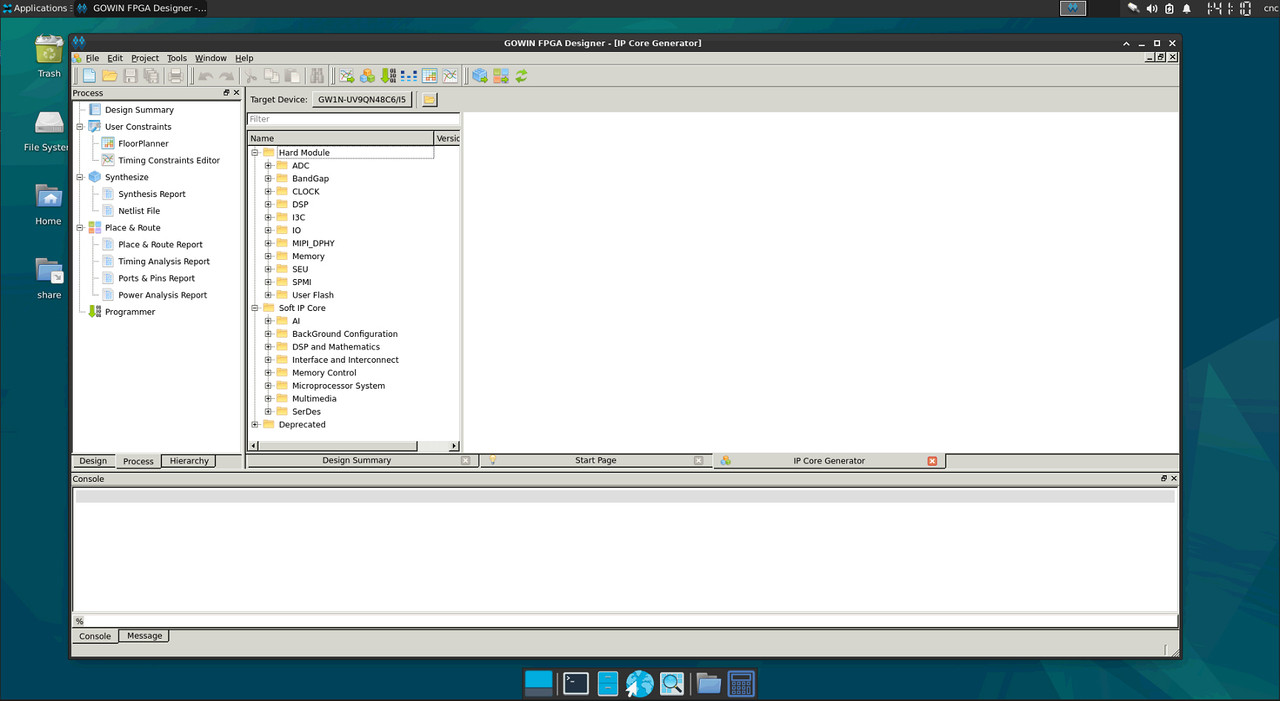
Task: Click the Save All toolbar icon
Action: pos(150,76)
